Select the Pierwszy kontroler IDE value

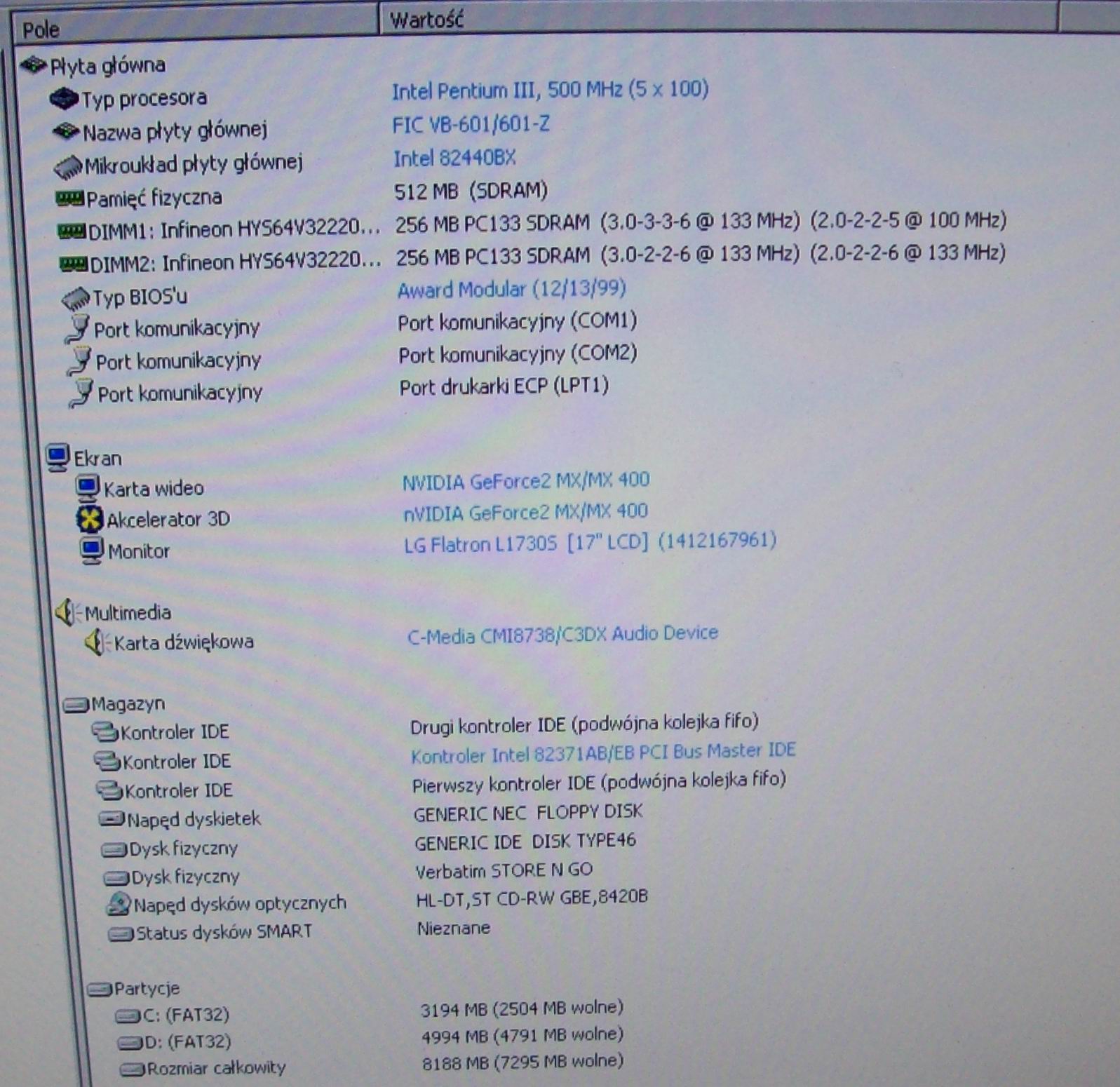[599, 783]
